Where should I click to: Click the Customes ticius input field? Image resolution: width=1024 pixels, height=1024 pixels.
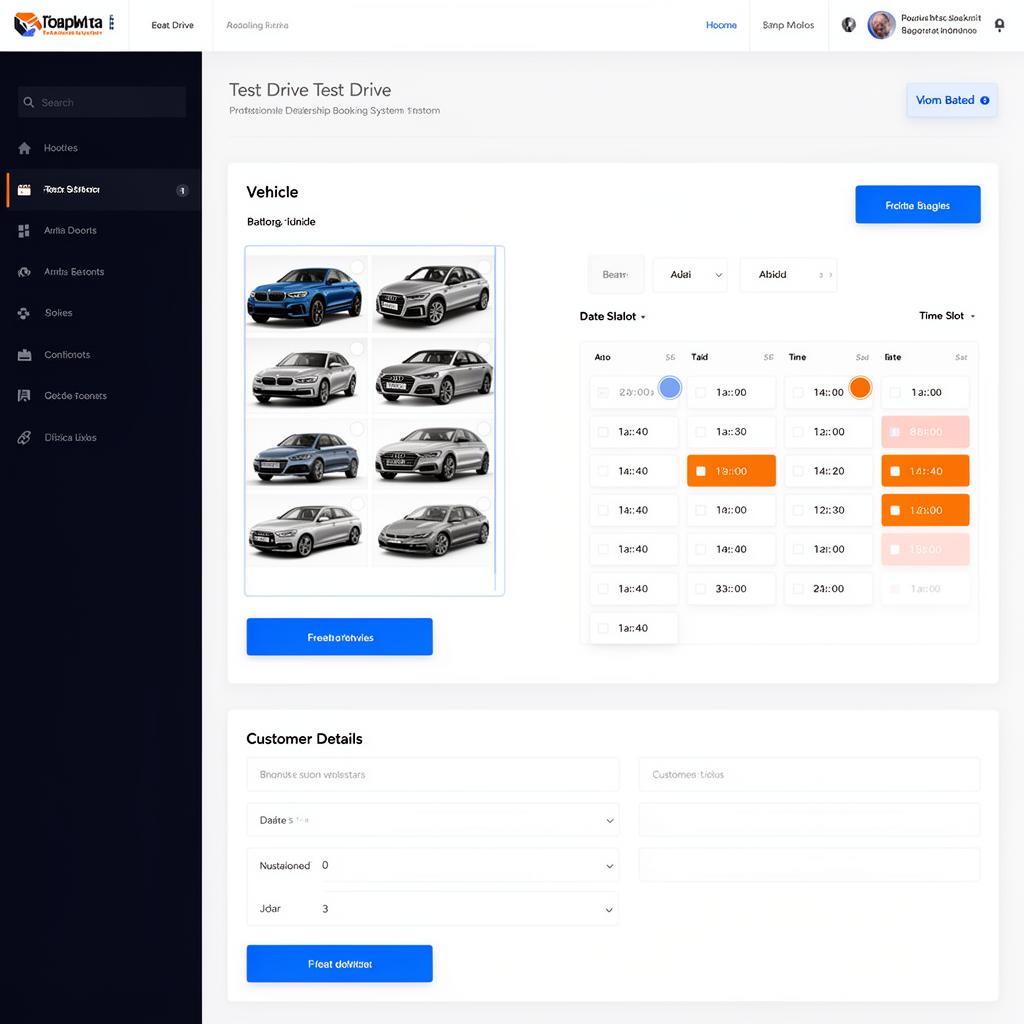(x=809, y=775)
